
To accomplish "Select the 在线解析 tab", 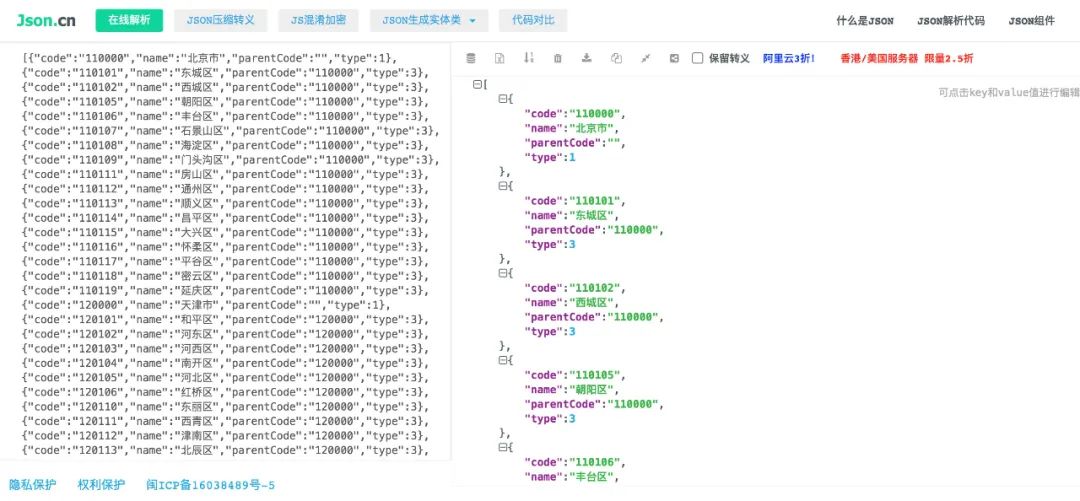I will 129,21.
